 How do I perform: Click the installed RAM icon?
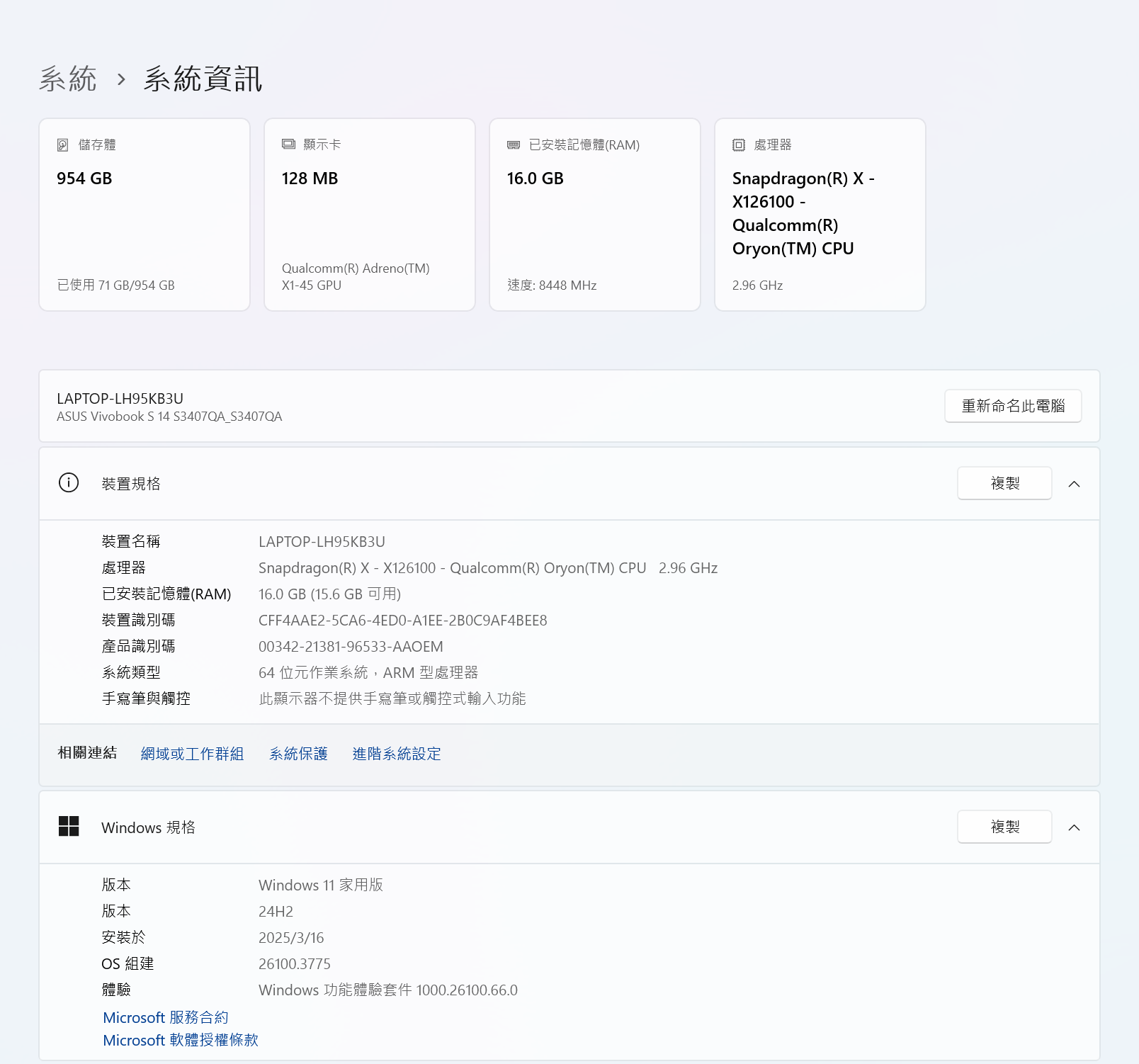click(x=514, y=145)
